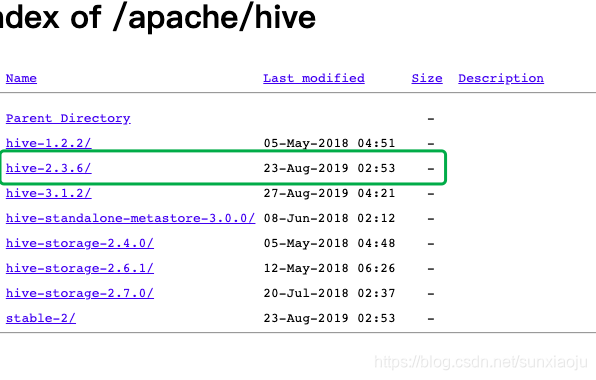The width and height of the screenshot is (596, 380).
Task: Sort by Description column header
Action: pos(501,78)
